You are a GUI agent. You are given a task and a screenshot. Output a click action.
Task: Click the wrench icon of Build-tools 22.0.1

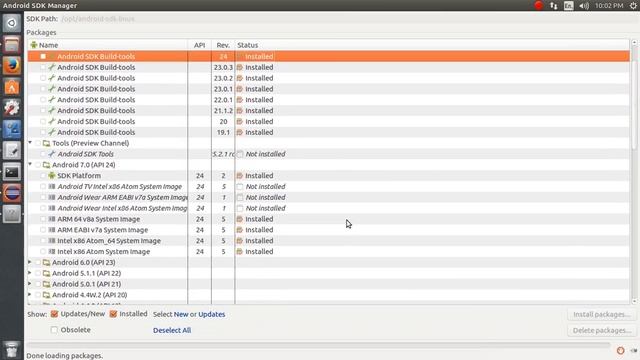click(52, 100)
